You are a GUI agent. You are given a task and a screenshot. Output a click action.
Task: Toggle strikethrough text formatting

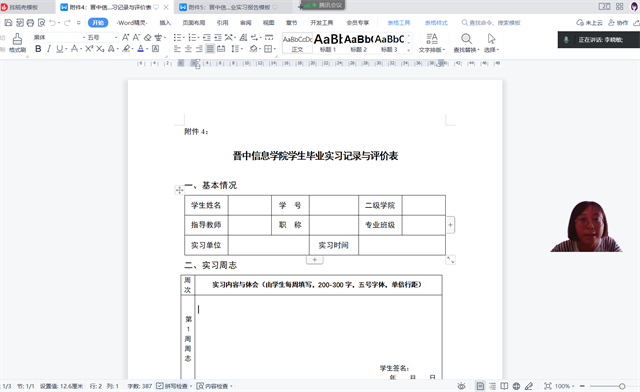pyautogui.click(x=74, y=49)
